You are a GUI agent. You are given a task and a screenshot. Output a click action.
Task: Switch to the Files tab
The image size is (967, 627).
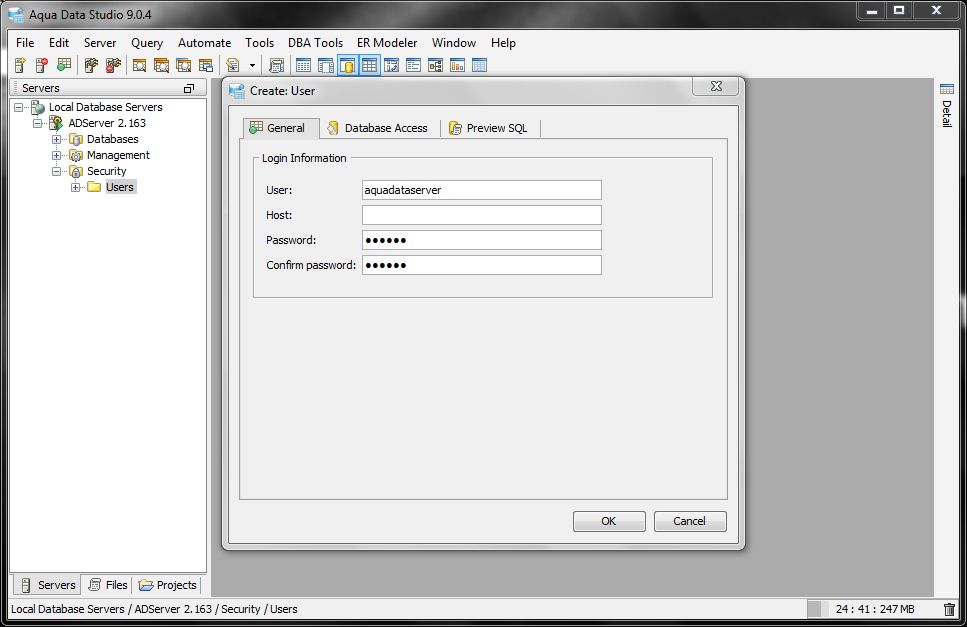click(x=108, y=584)
